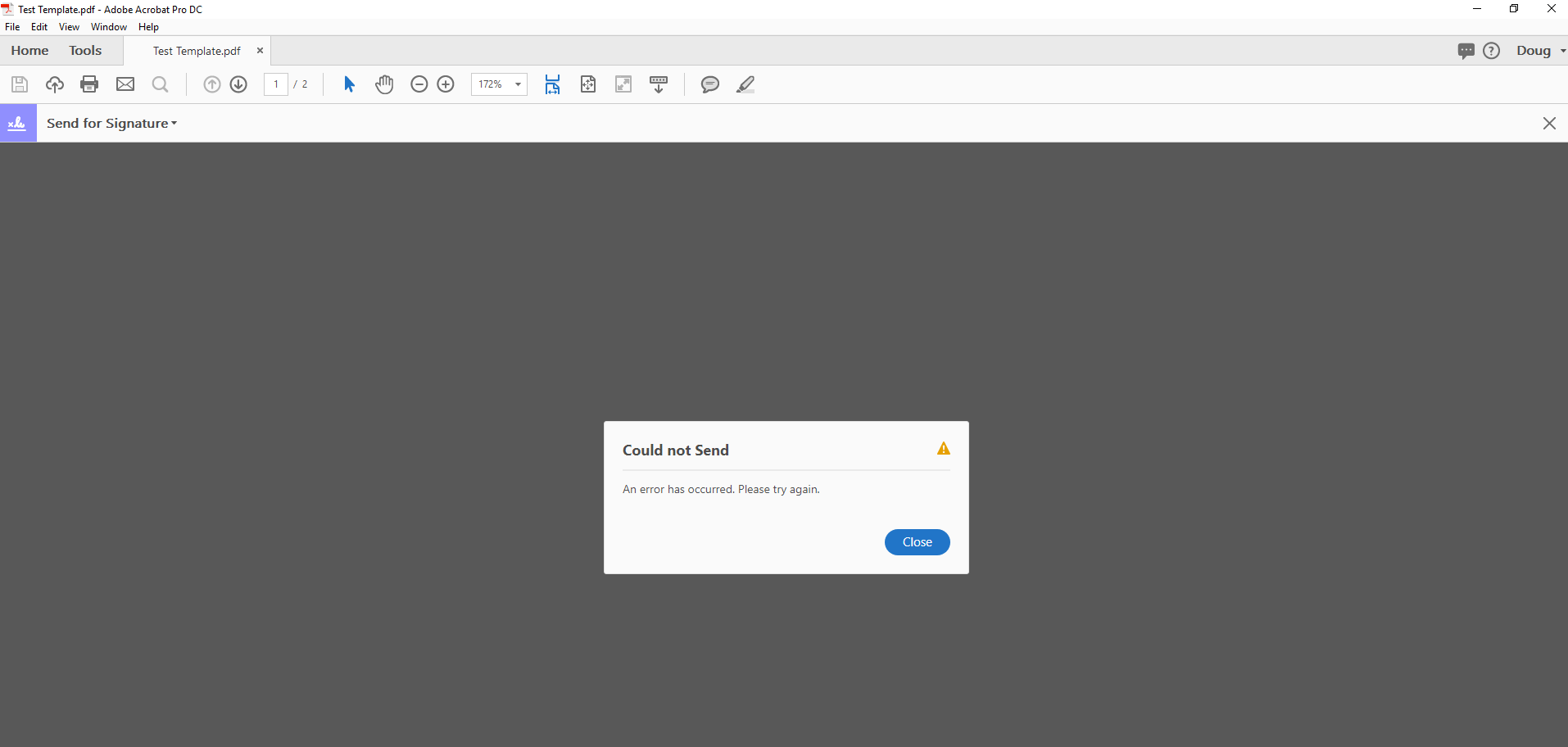1568x747 pixels.
Task: Click the 172% zoom value field
Action: tap(491, 84)
